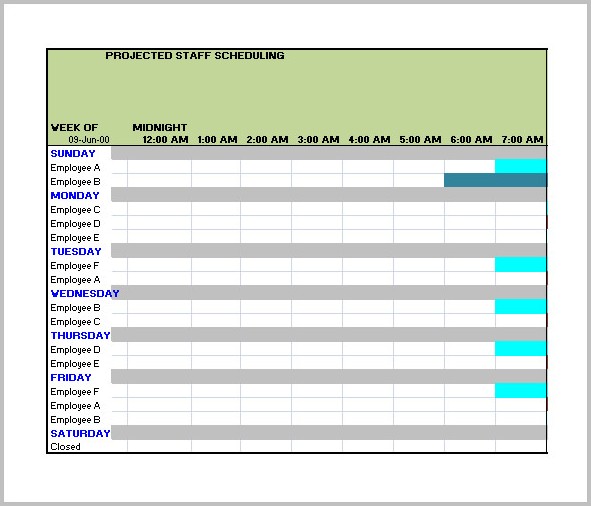Select Employee F under FRIDAY
This screenshot has width=591, height=506.
tap(75, 392)
